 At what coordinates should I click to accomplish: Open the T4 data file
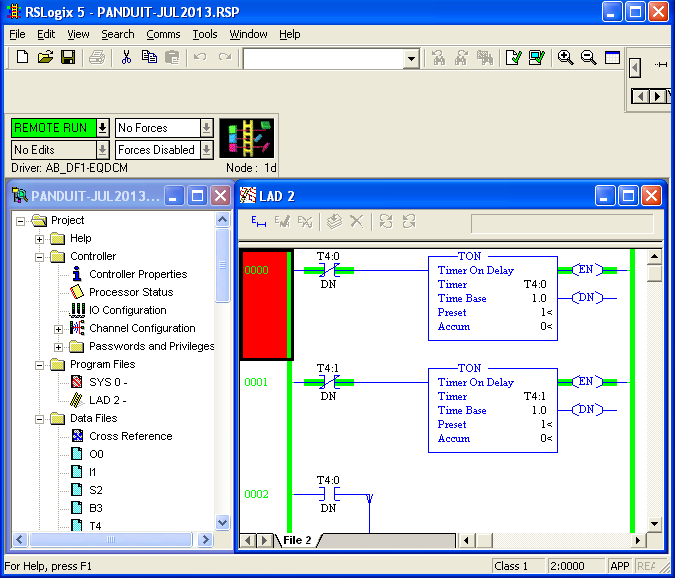tap(95, 526)
